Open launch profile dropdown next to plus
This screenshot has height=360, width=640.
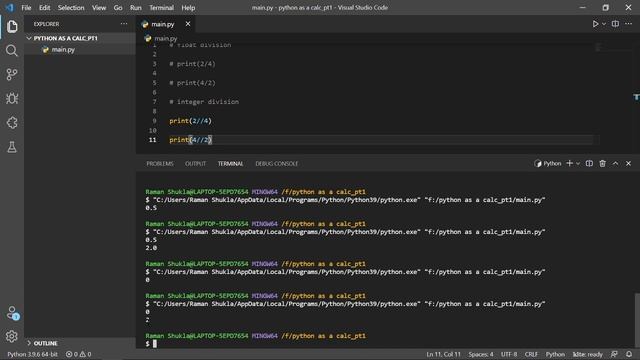click(578, 164)
